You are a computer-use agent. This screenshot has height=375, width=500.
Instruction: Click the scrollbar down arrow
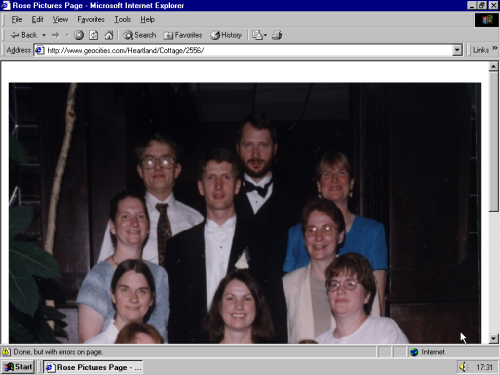[x=493, y=339]
